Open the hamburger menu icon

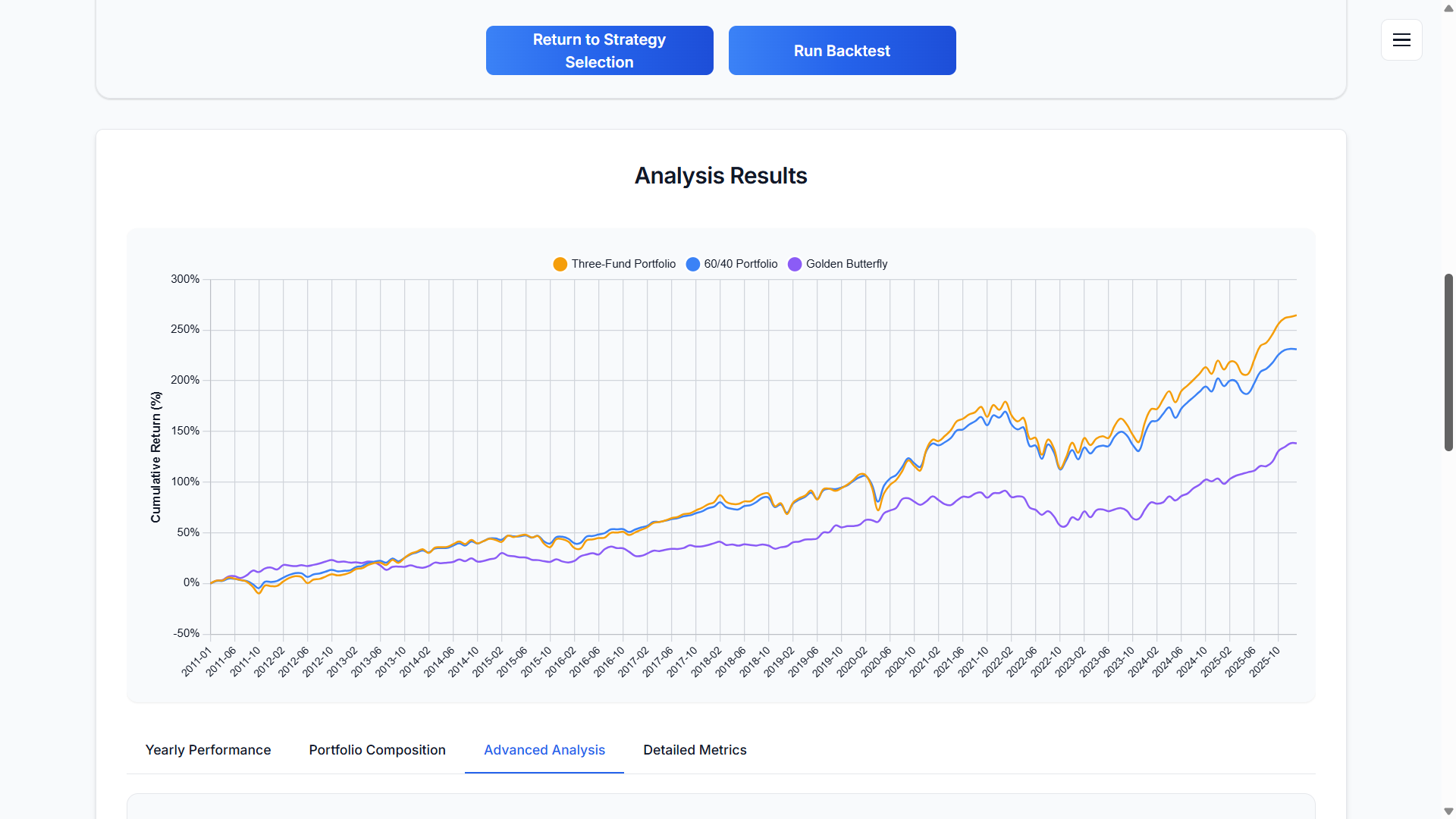(1401, 40)
